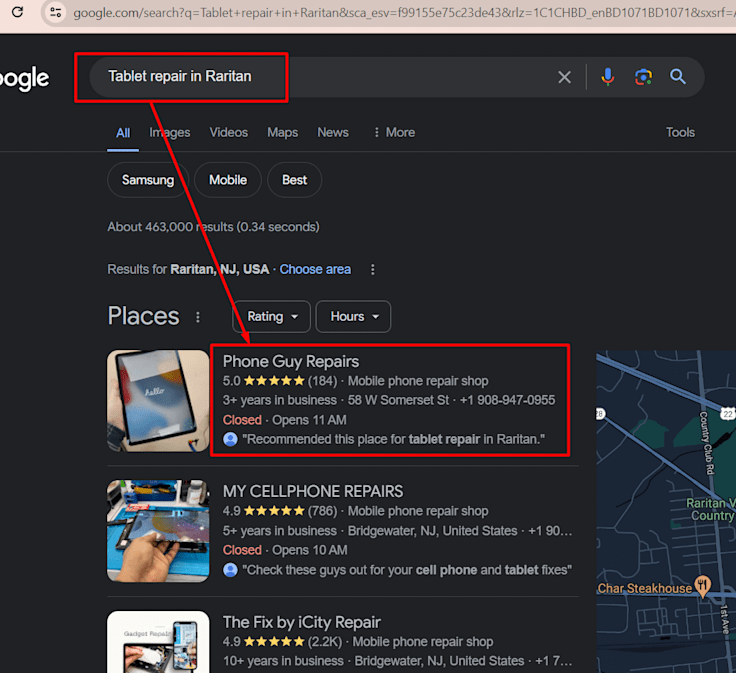Open the Places heading link
This screenshot has width=736, height=673.
coord(143,316)
